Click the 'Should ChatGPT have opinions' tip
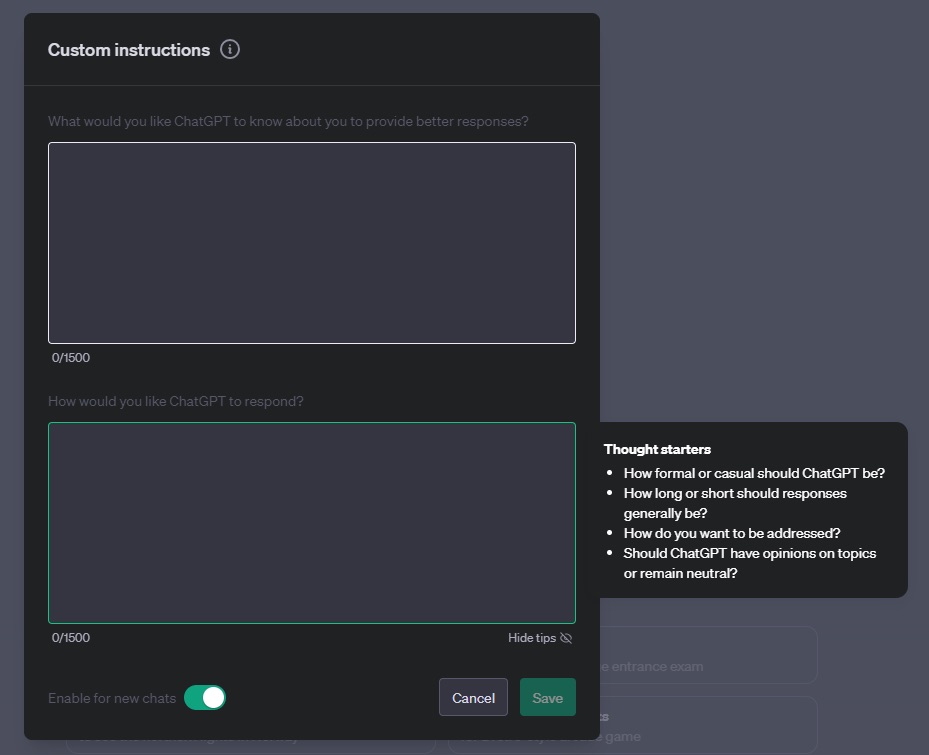 [x=750, y=563]
